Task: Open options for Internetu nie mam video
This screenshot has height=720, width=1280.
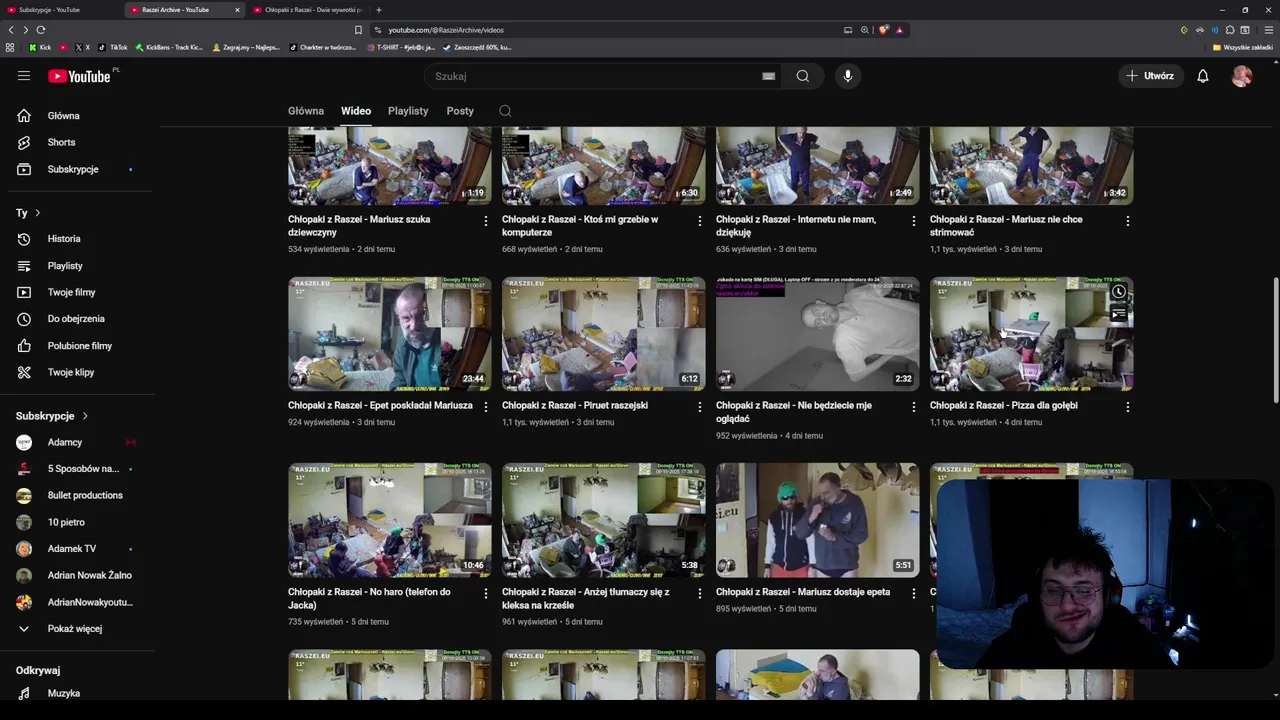Action: click(914, 221)
